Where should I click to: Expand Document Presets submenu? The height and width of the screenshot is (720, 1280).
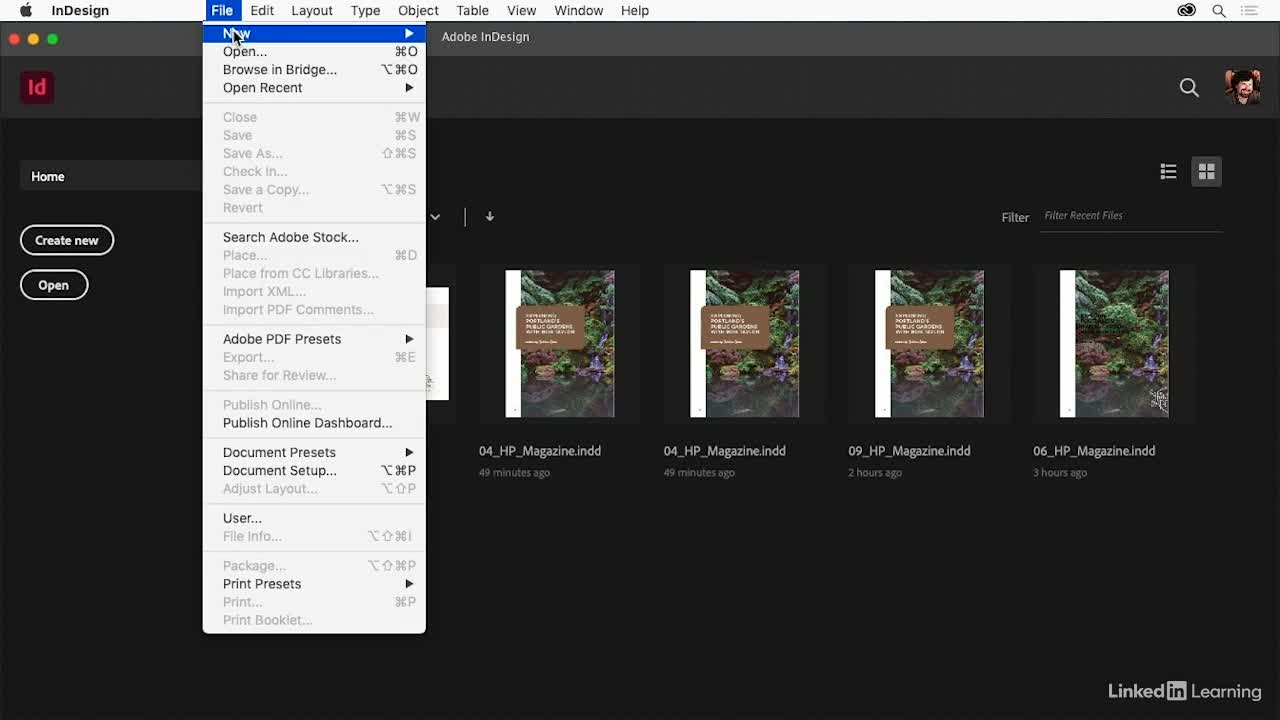click(x=314, y=452)
